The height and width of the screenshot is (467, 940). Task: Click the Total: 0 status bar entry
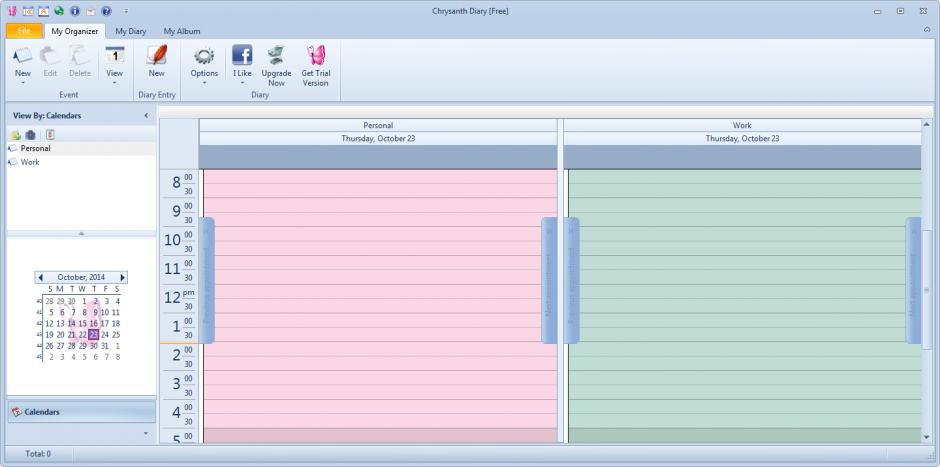coord(38,454)
